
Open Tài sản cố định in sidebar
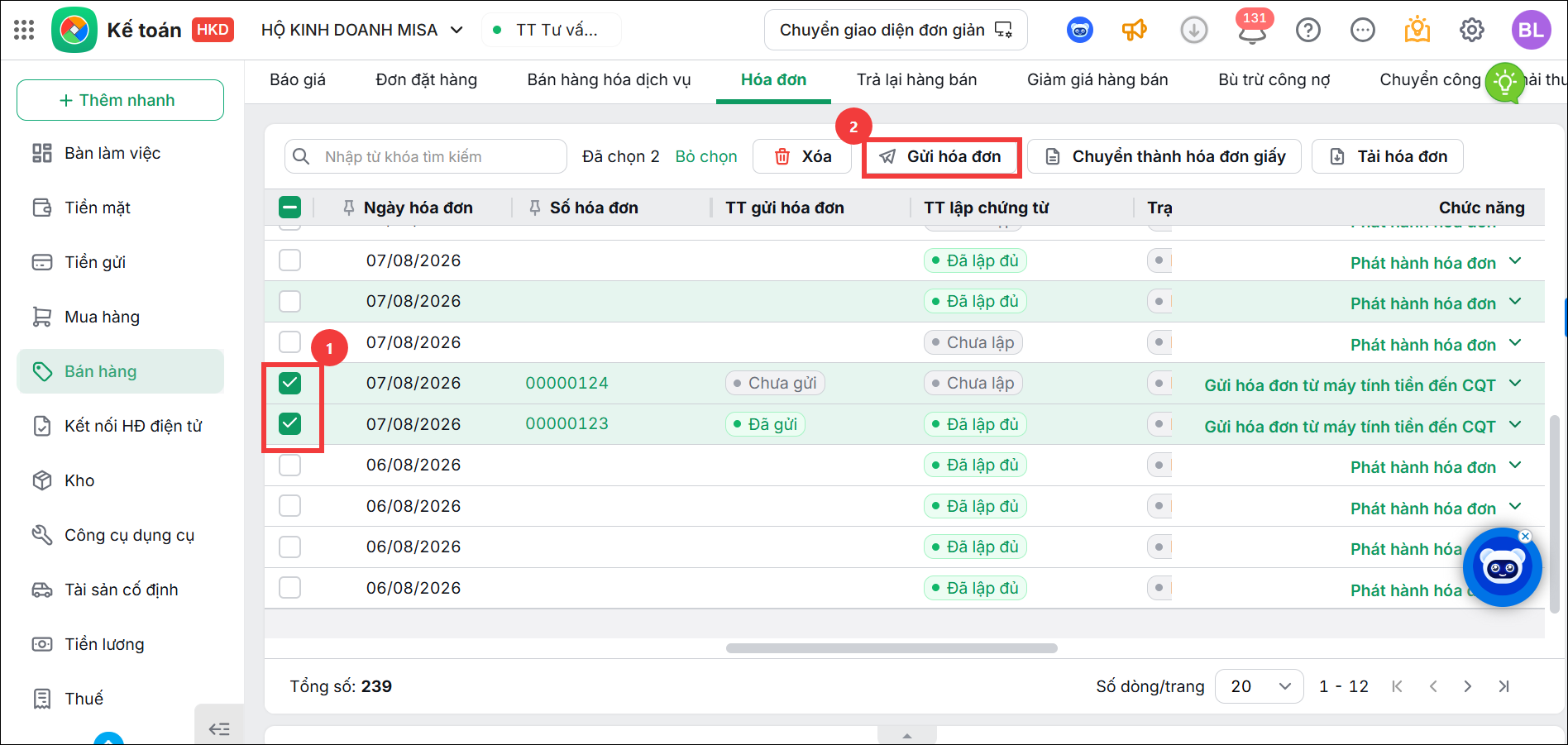[x=120, y=590]
